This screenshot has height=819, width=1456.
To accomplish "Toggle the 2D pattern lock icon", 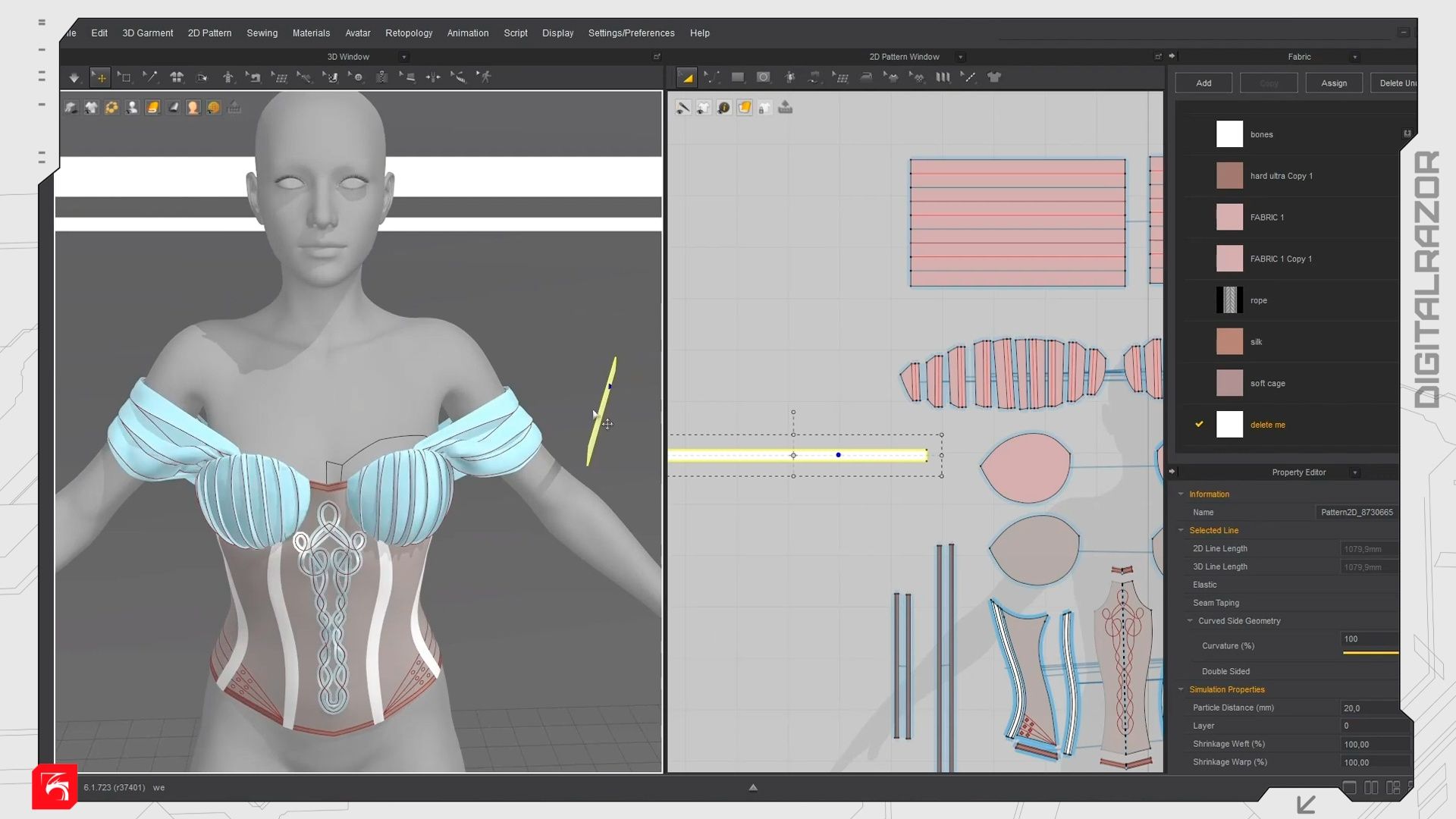I will click(x=764, y=108).
